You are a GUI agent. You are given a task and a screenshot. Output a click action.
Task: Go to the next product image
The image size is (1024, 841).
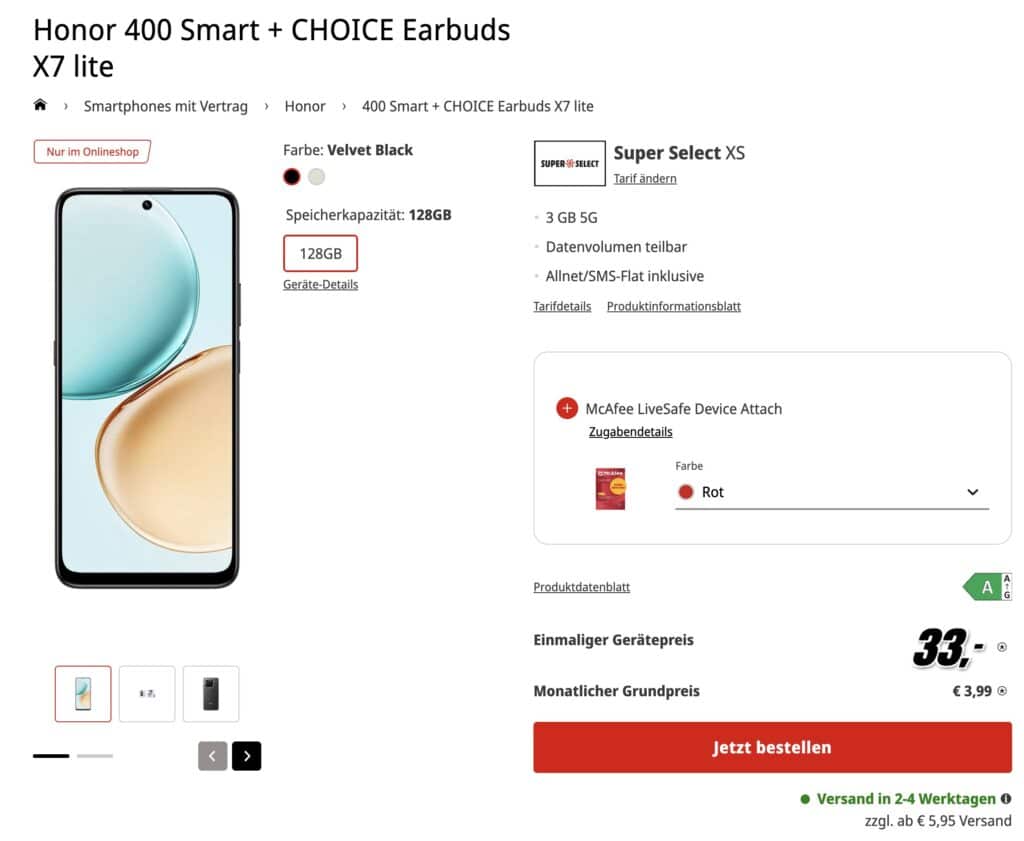click(x=246, y=756)
